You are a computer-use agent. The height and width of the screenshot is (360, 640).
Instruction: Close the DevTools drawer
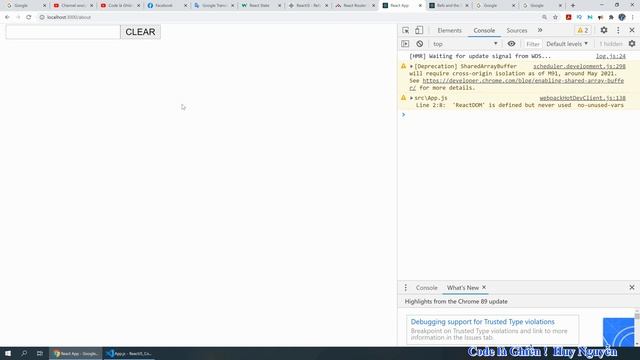pyautogui.click(x=632, y=288)
